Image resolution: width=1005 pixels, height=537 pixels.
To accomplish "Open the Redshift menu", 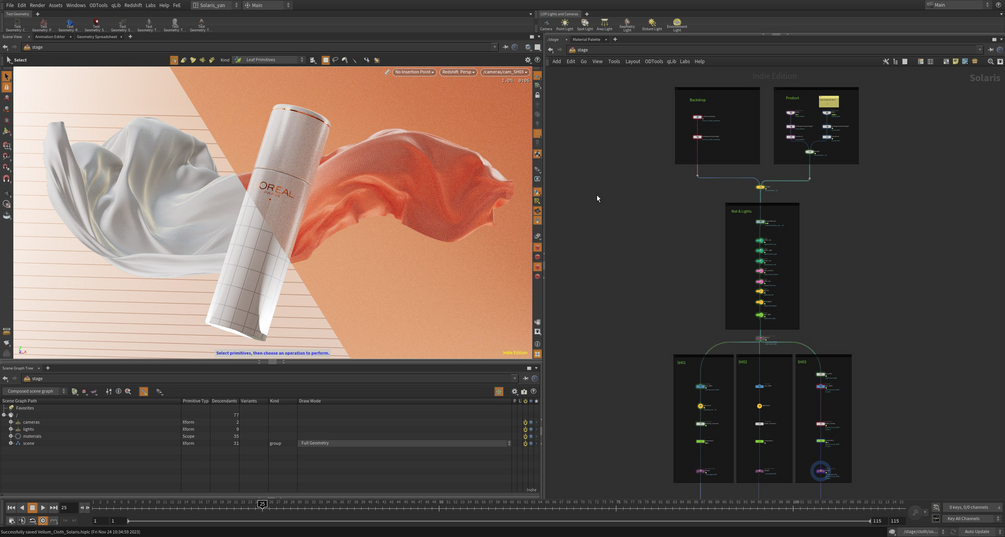I will (x=133, y=5).
